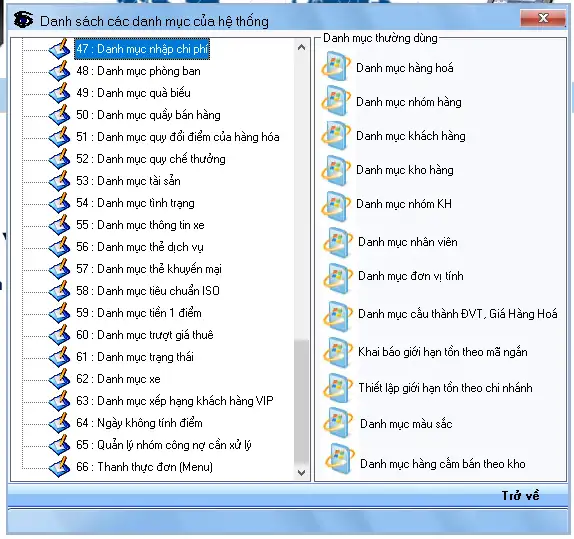This screenshot has height=539, width=574.
Task: Click the scroll down arrow of the list
Action: [301, 472]
